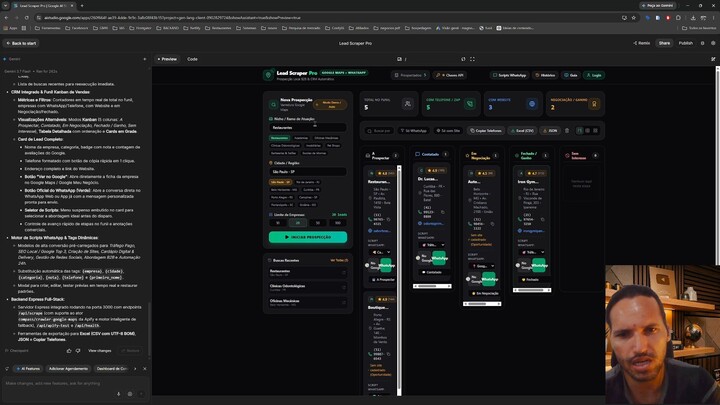Open the Chaves API settings

(450, 75)
